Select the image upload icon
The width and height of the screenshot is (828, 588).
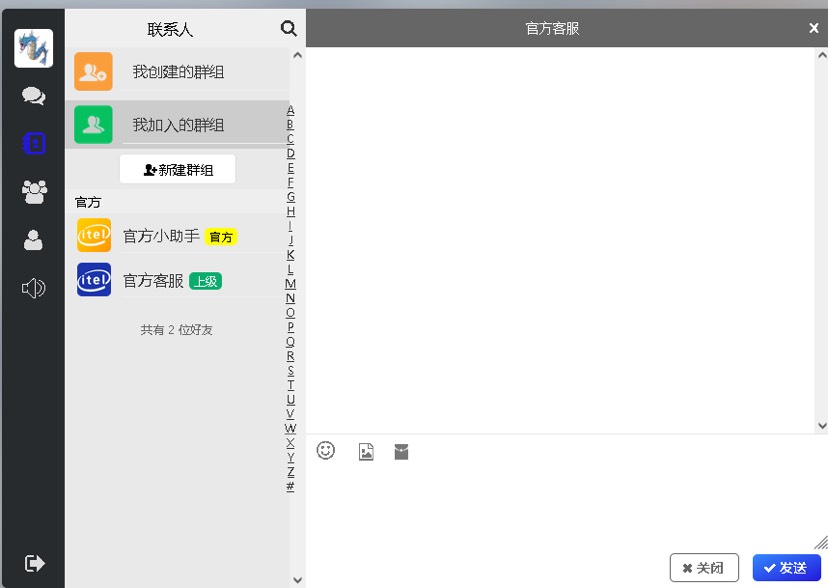[365, 451]
